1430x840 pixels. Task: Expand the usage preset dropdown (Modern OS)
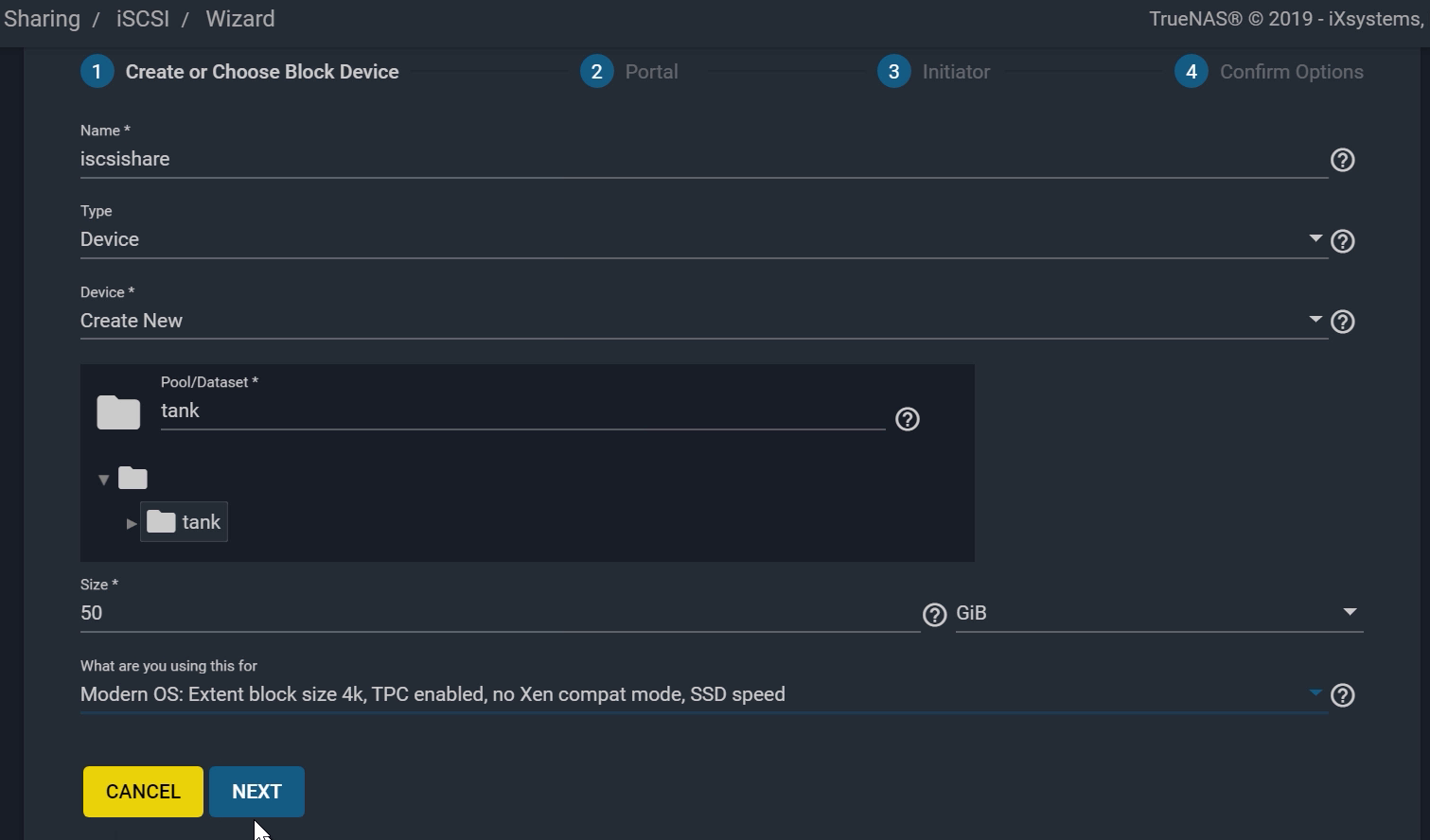pos(702,694)
